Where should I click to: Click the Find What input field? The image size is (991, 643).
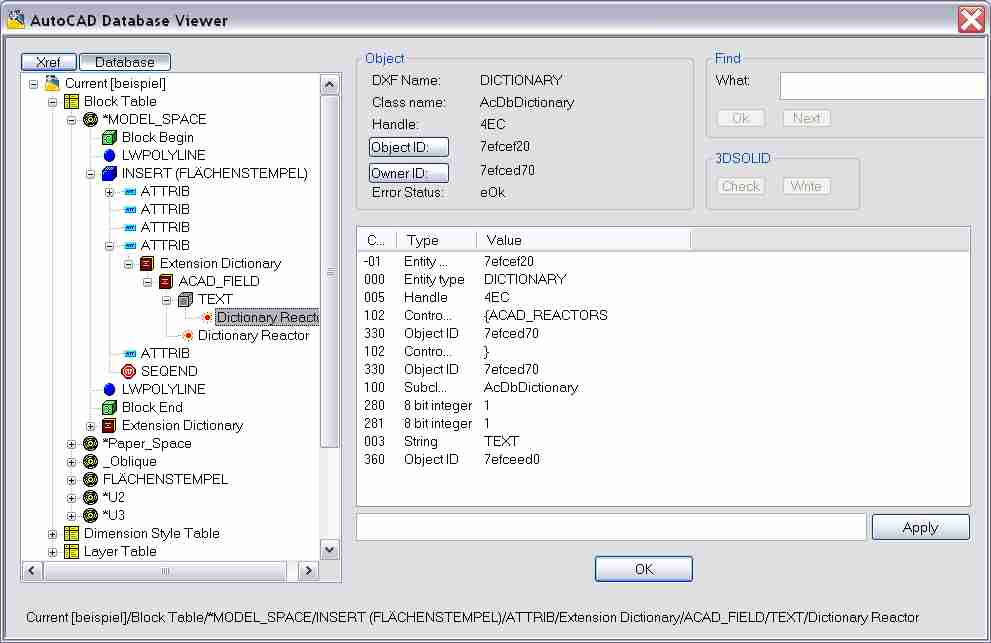(x=884, y=85)
